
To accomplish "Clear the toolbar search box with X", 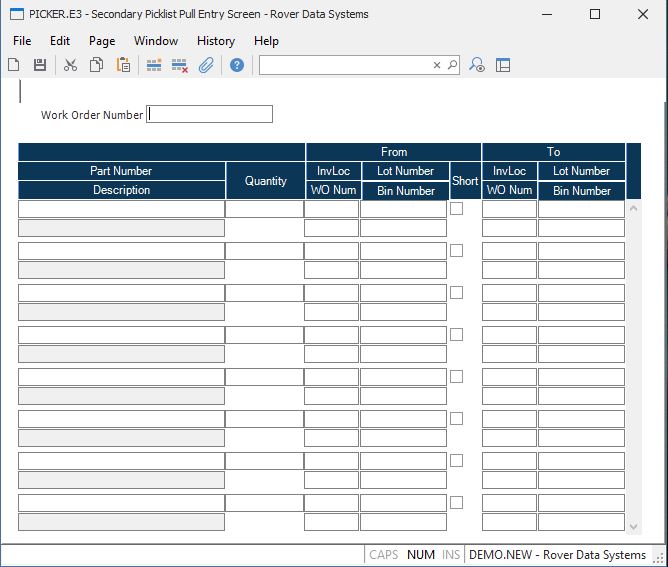I will pyautogui.click(x=437, y=65).
